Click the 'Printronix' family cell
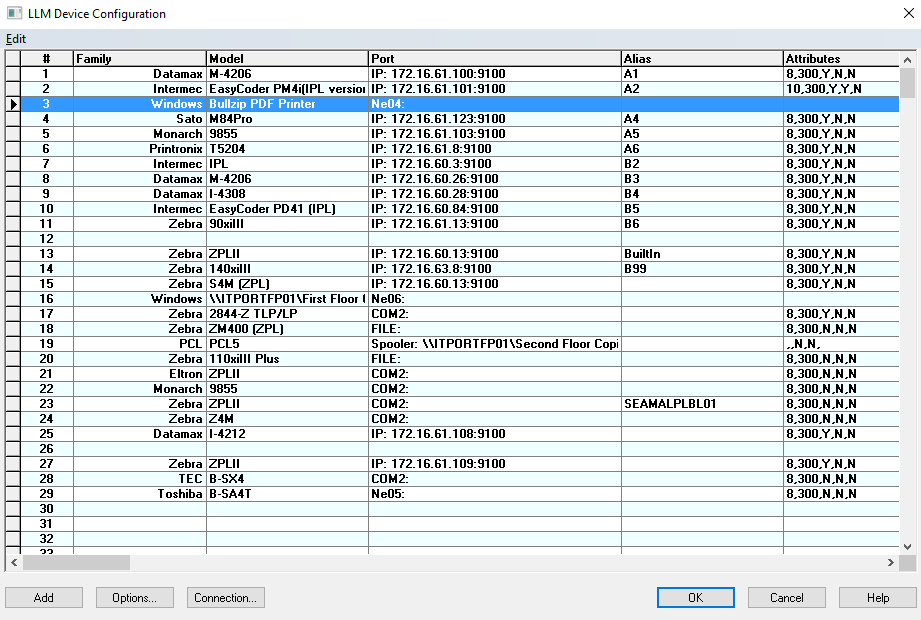Screen dimensions: 921x620 tap(140, 149)
